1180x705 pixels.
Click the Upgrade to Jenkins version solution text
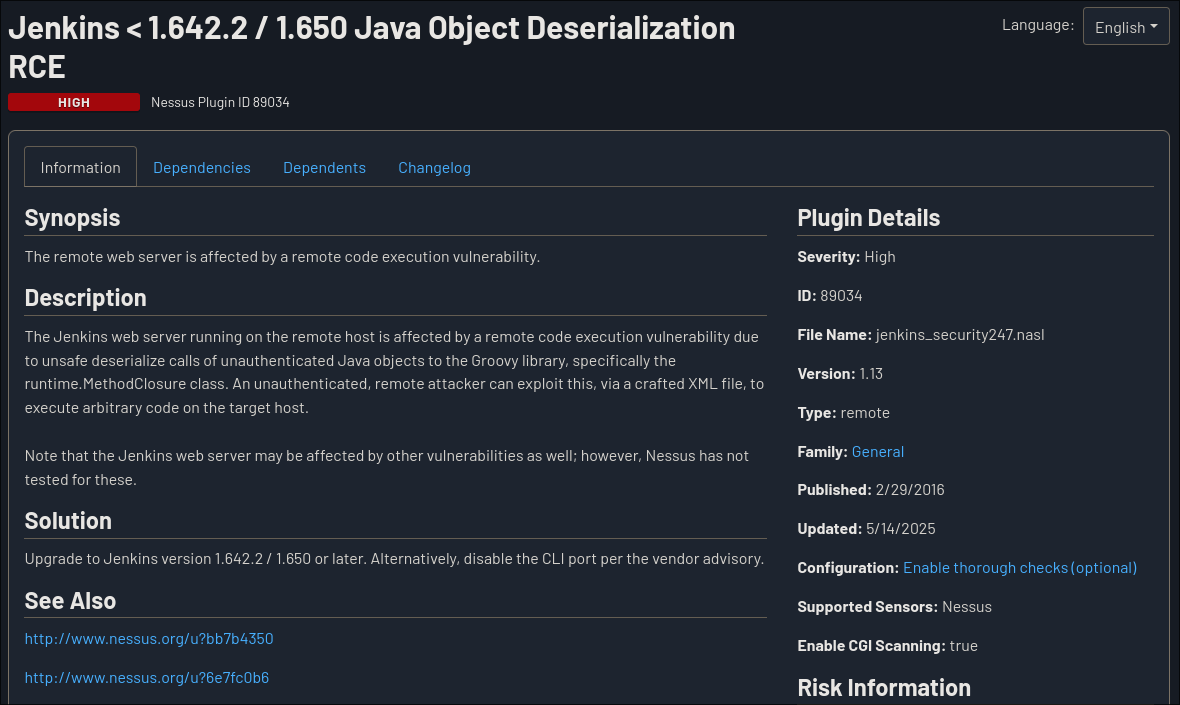pos(394,559)
